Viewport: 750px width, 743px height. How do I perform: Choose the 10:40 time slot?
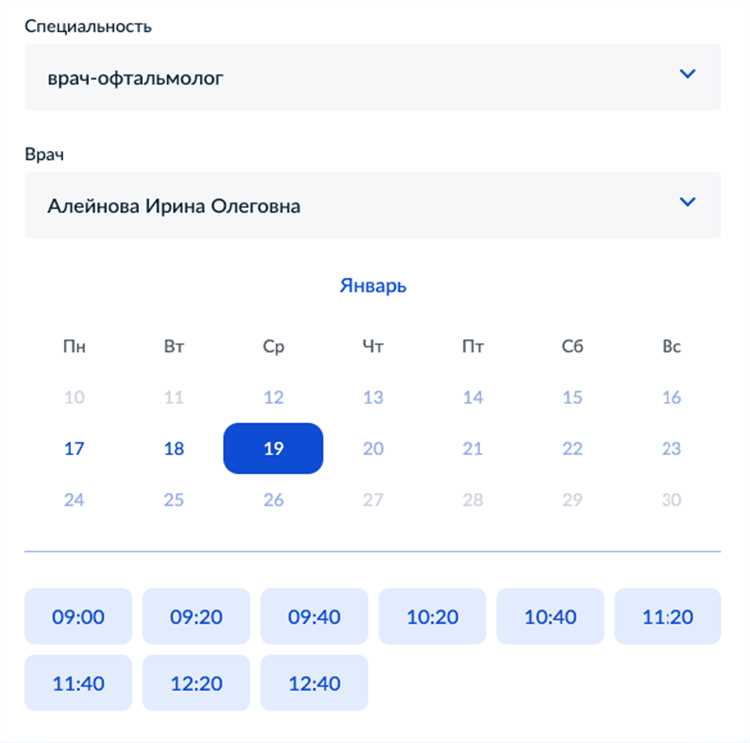[550, 617]
